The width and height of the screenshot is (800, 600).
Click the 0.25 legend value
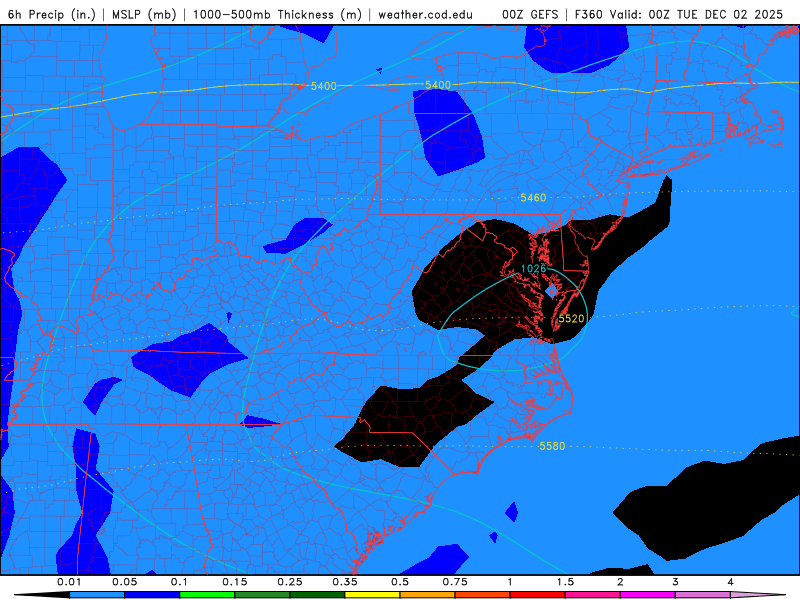click(290, 582)
